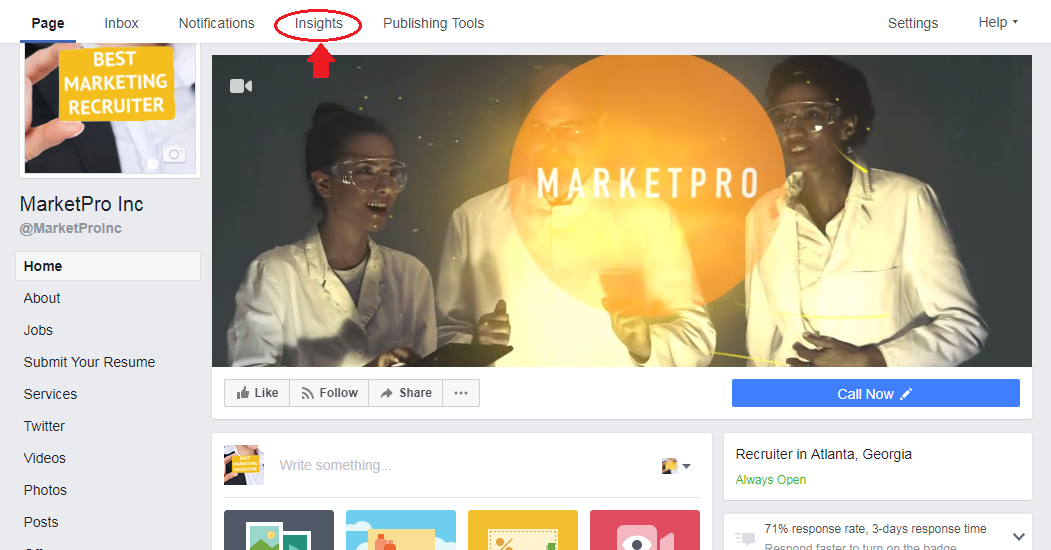
Task: Click the pencil edit icon on Call Now
Action: point(906,394)
